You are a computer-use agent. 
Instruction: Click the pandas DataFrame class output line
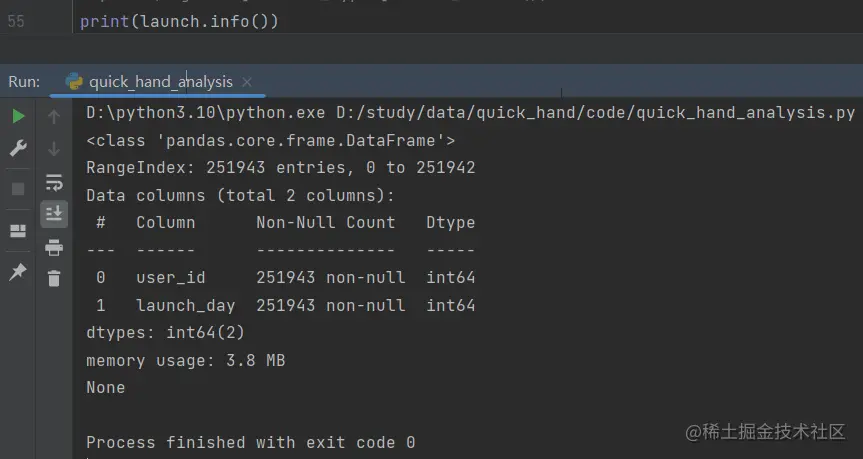point(271,140)
